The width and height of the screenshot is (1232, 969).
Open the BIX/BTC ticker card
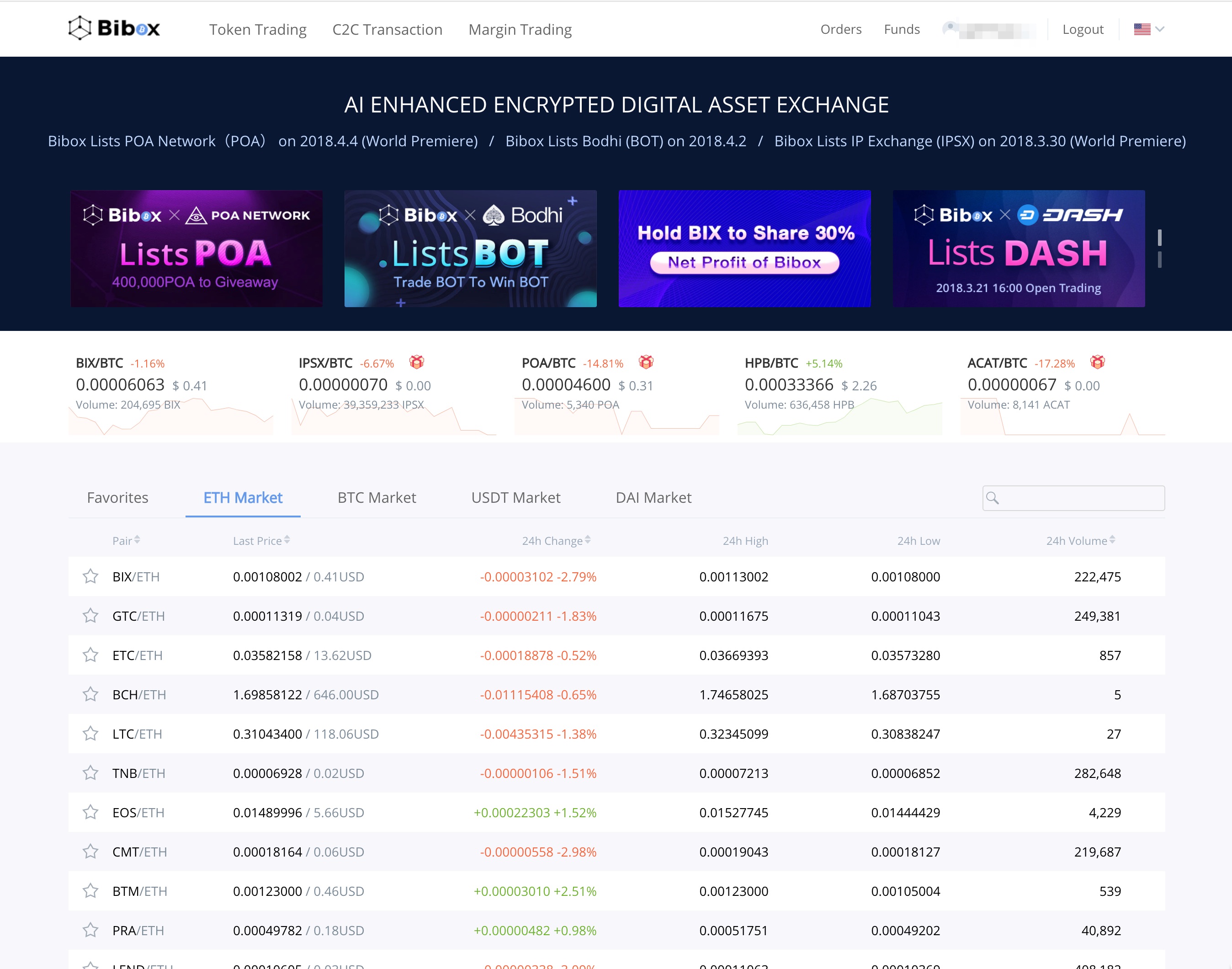pyautogui.click(x=171, y=394)
